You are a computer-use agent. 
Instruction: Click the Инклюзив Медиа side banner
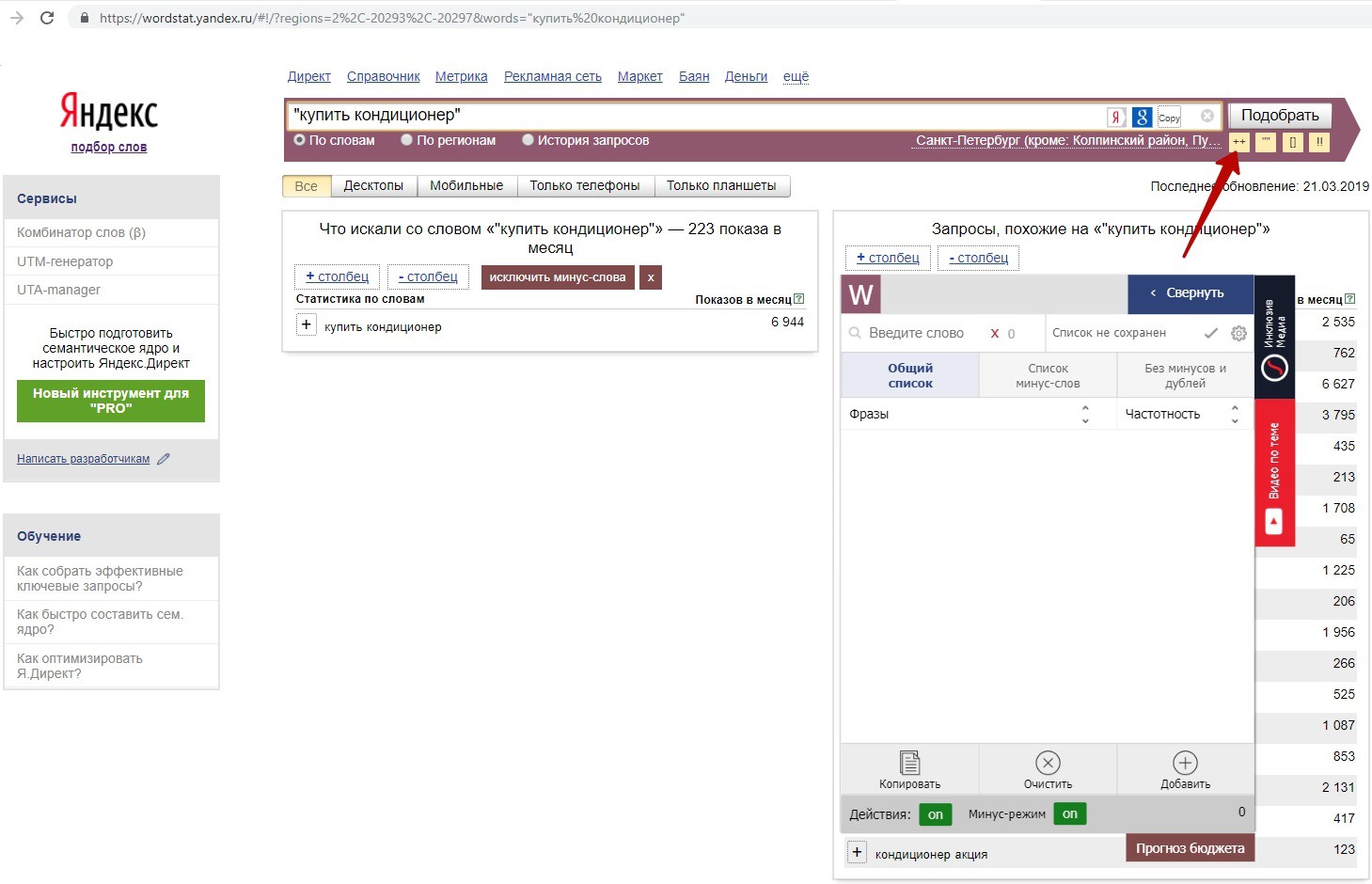coord(1274,338)
